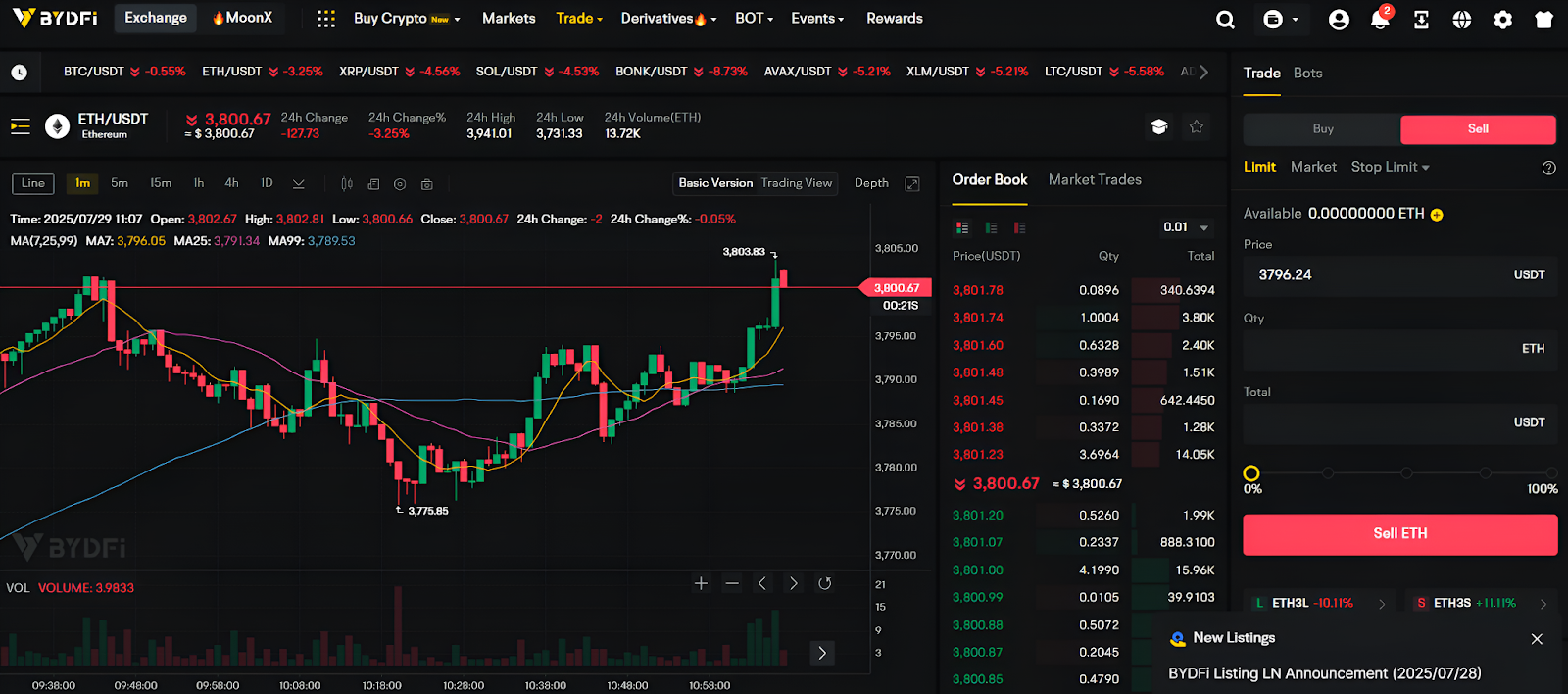Open the Stop Limit order dropdown
The height and width of the screenshot is (694, 1568).
[1390, 167]
